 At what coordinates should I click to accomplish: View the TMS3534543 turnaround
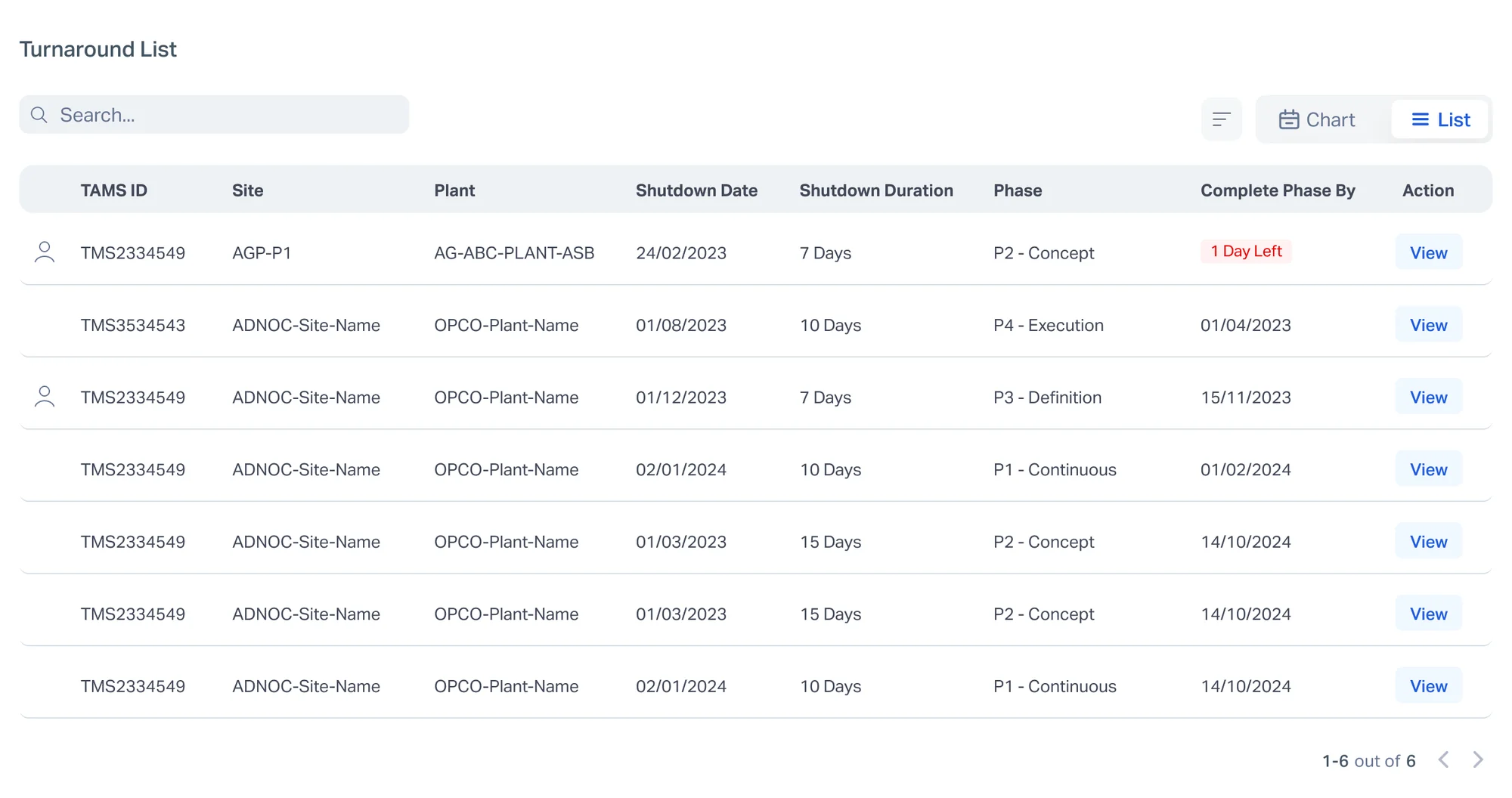1428,325
